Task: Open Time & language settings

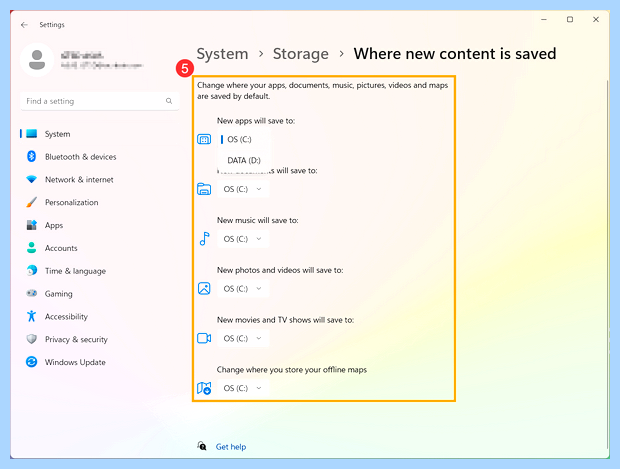Action: click(x=99, y=271)
